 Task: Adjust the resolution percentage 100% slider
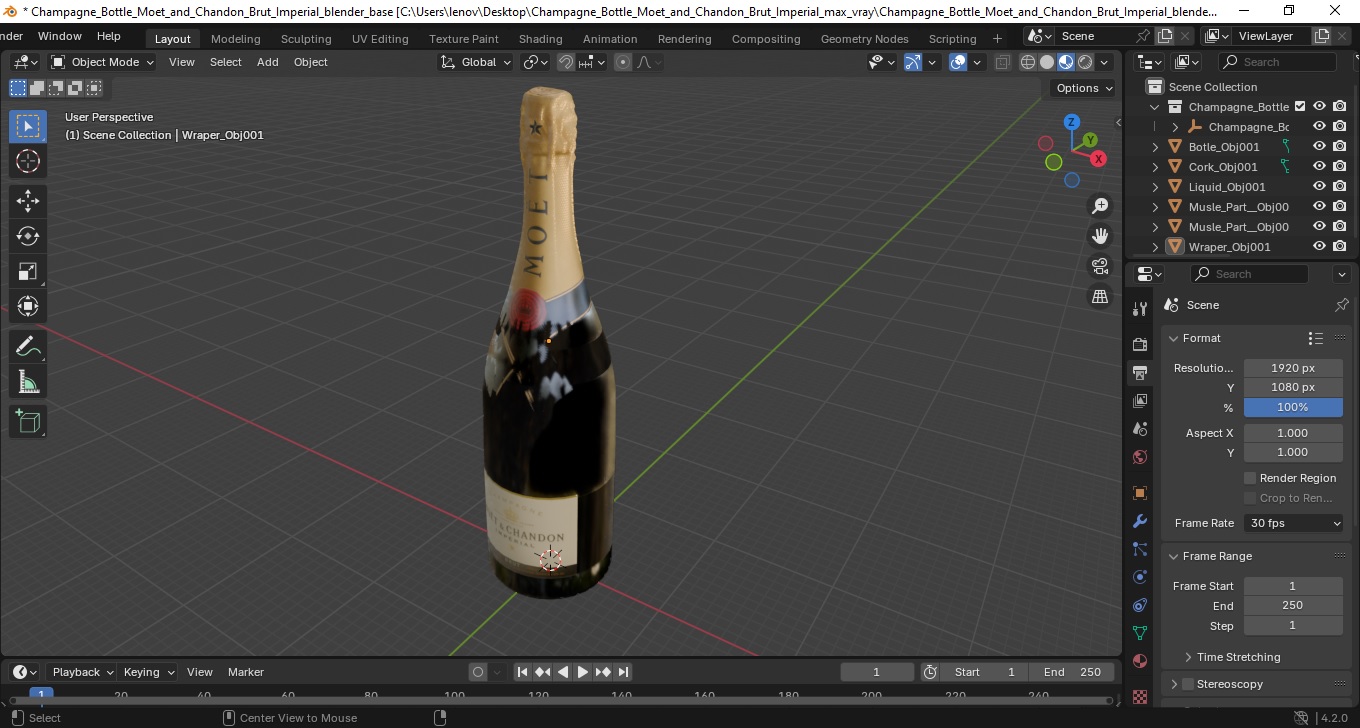point(1293,407)
